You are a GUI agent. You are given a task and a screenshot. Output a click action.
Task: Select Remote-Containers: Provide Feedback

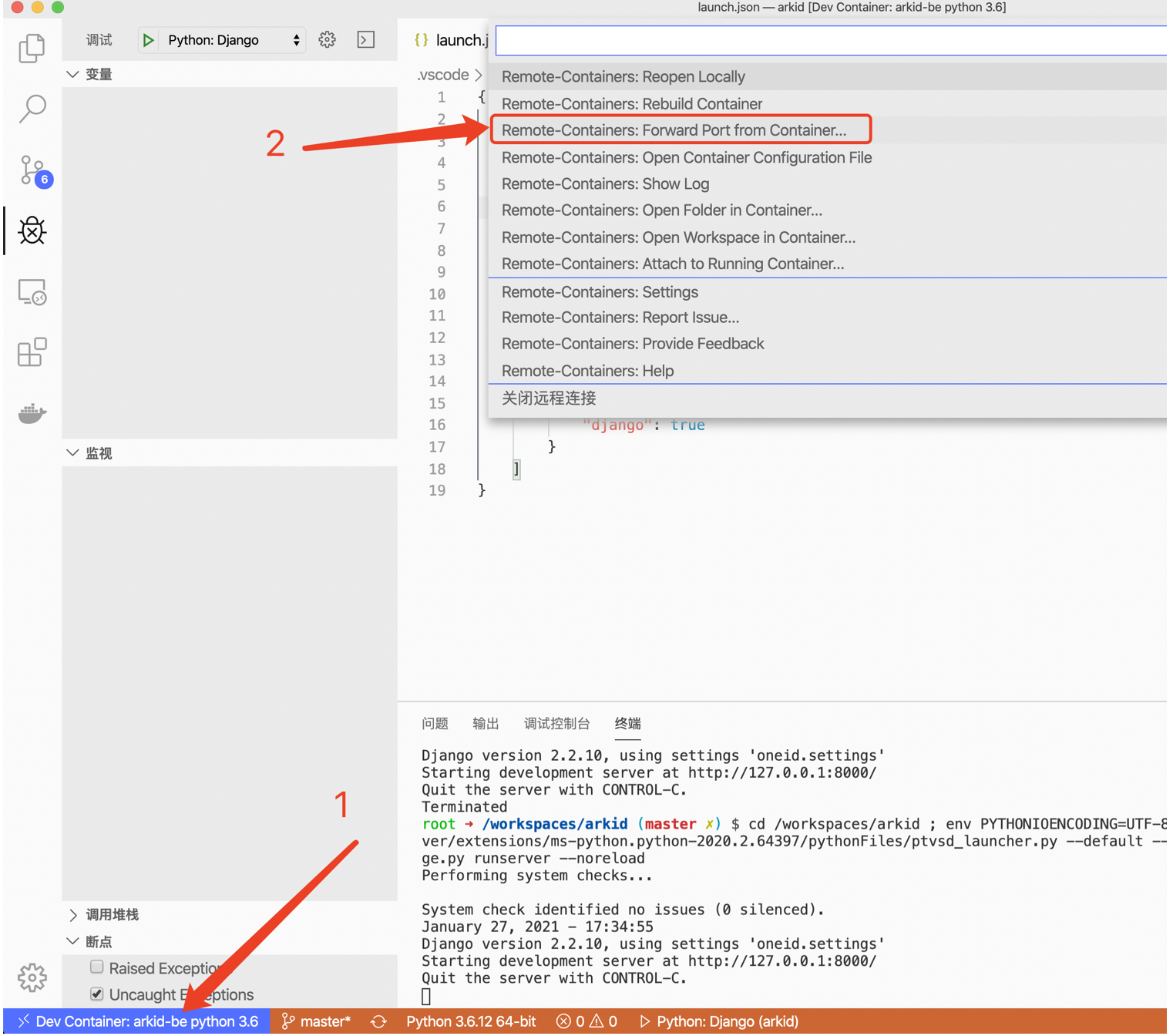827,344
